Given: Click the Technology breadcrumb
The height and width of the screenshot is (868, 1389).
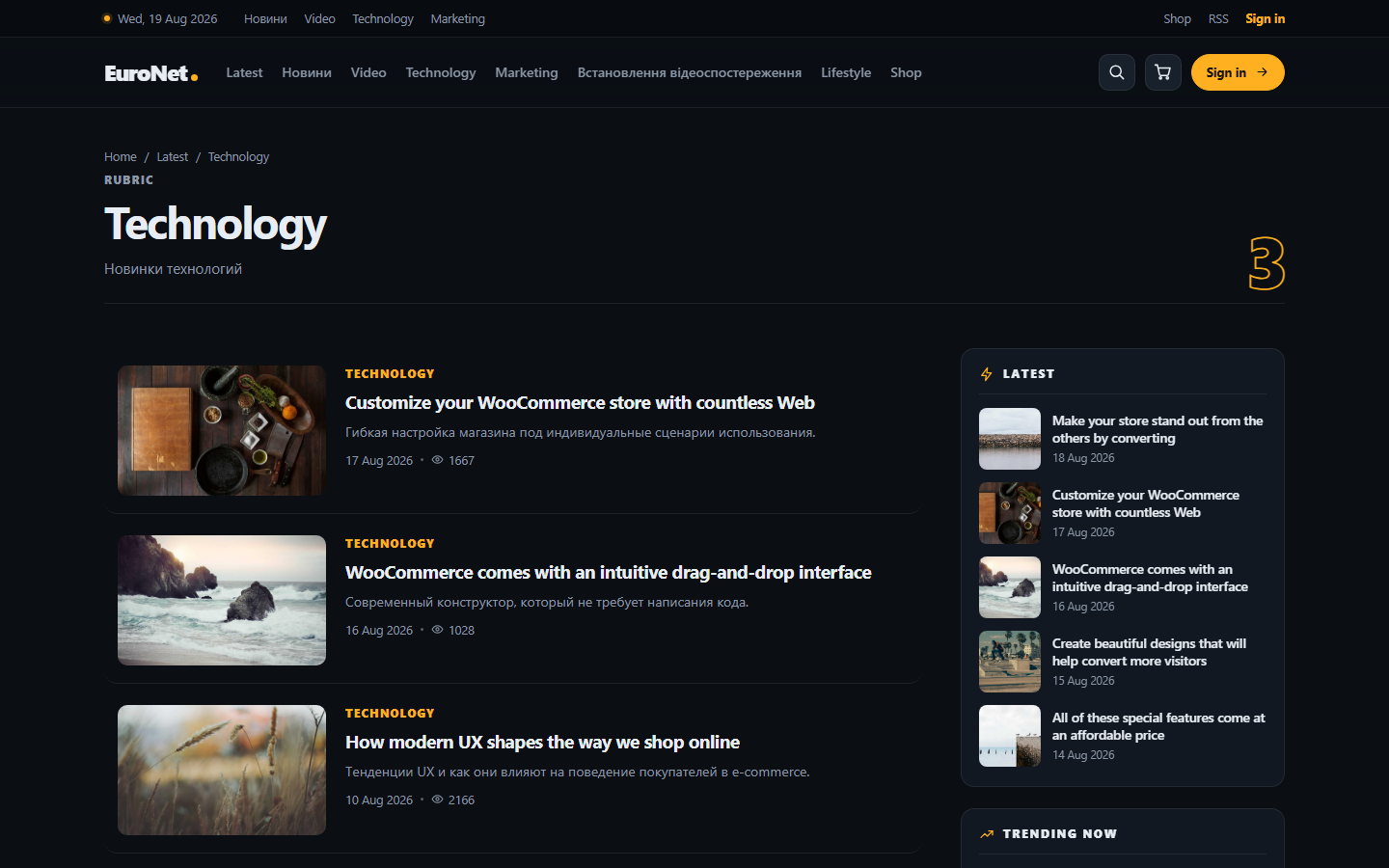Looking at the screenshot, I should [x=238, y=156].
